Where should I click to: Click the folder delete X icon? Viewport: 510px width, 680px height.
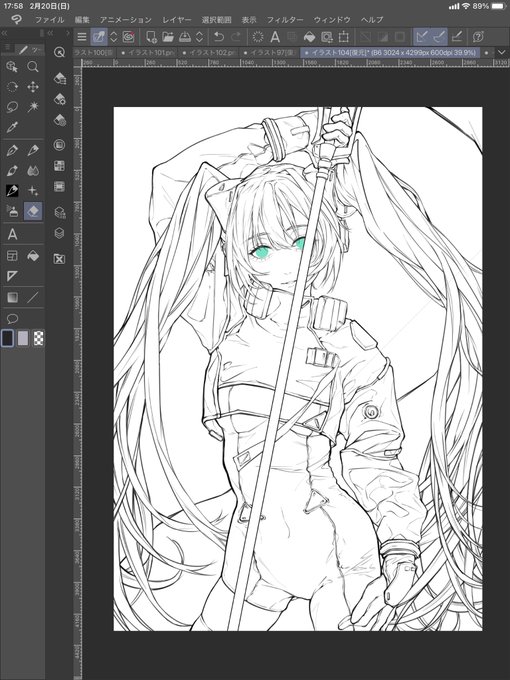coord(59,259)
